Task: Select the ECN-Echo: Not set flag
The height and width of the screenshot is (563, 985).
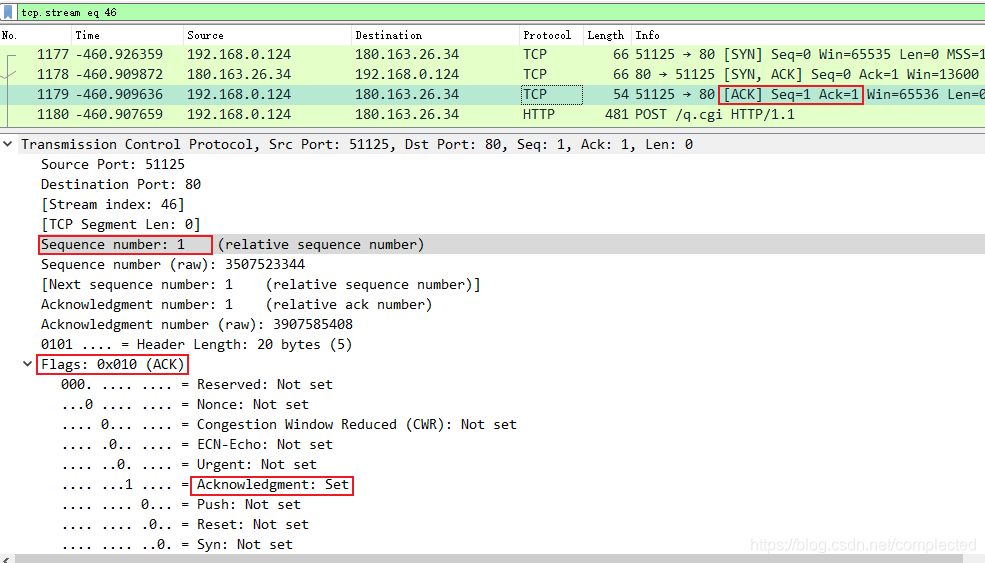Action: tap(197, 445)
